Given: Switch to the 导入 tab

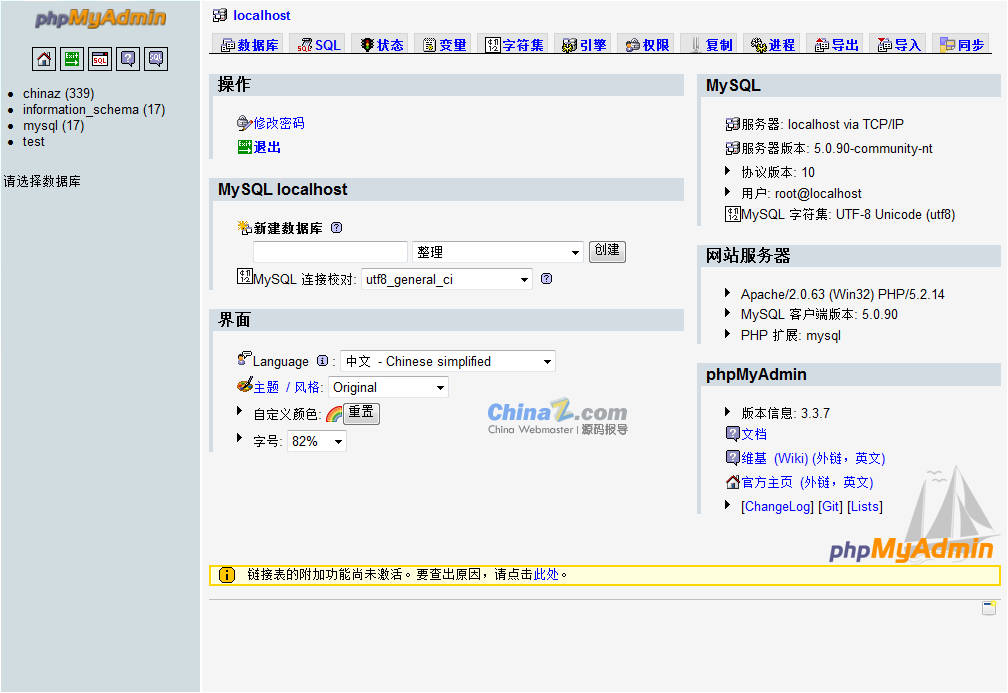Looking at the screenshot, I should [x=899, y=44].
